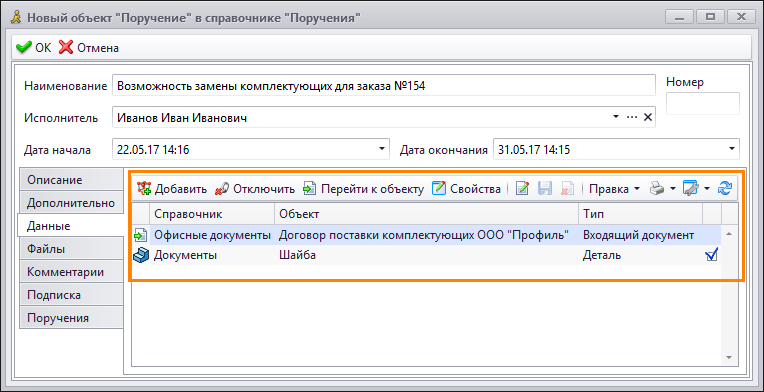The height and width of the screenshot is (392, 764).
Task: Select the Офисные документы cell
Action: (212, 235)
